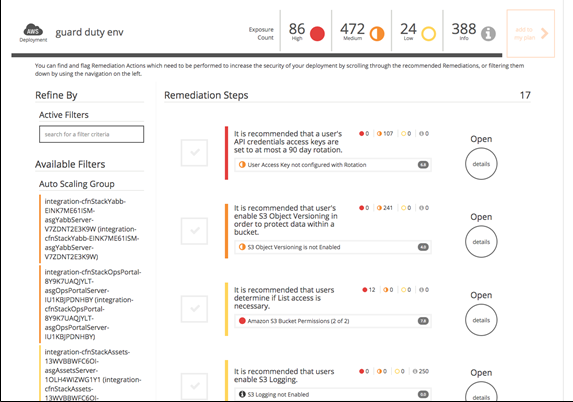Open details for List access remediation
The width and height of the screenshot is (573, 402).
[481, 320]
